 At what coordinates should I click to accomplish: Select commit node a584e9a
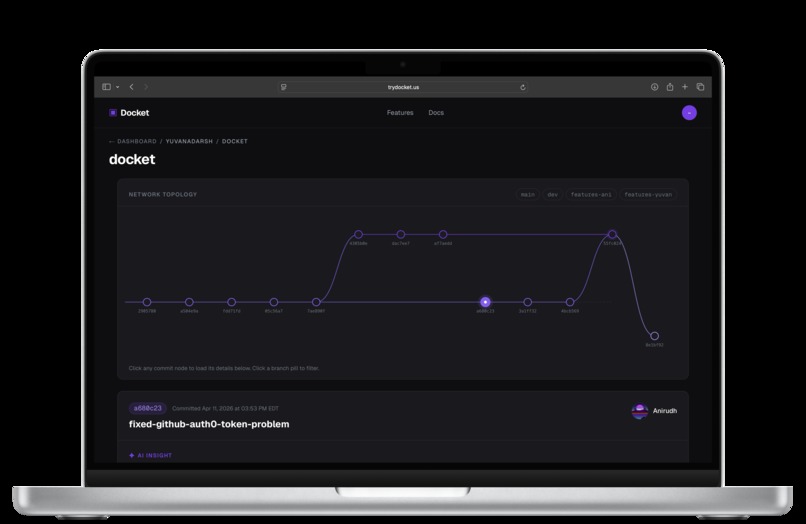[189, 302]
